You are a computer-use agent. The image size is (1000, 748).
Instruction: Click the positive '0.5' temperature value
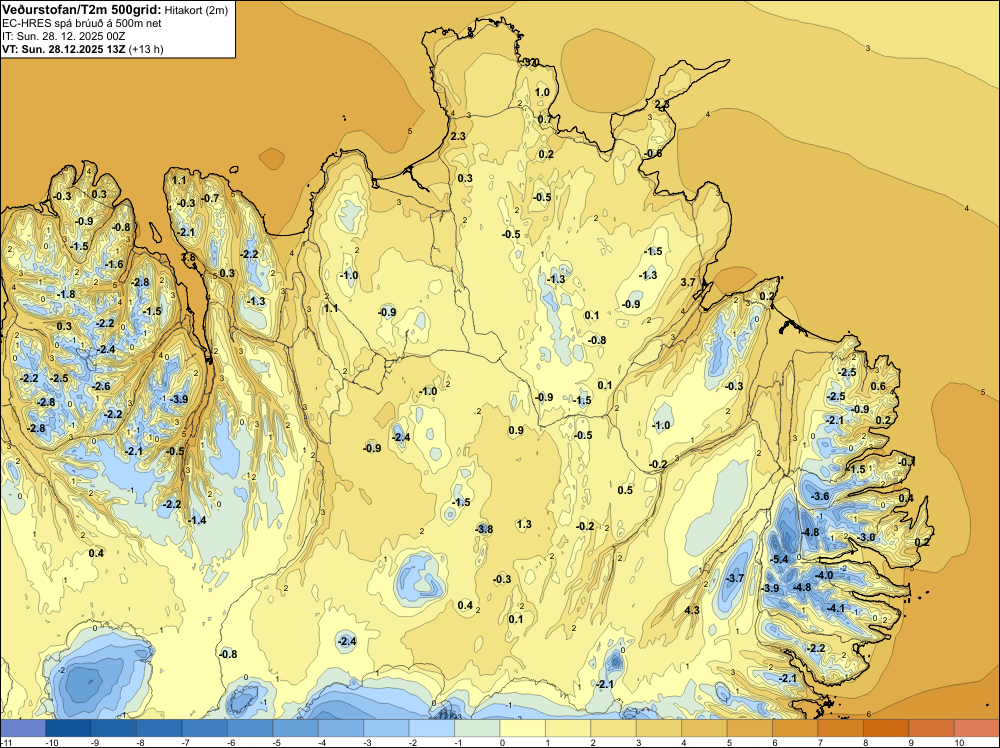[625, 490]
